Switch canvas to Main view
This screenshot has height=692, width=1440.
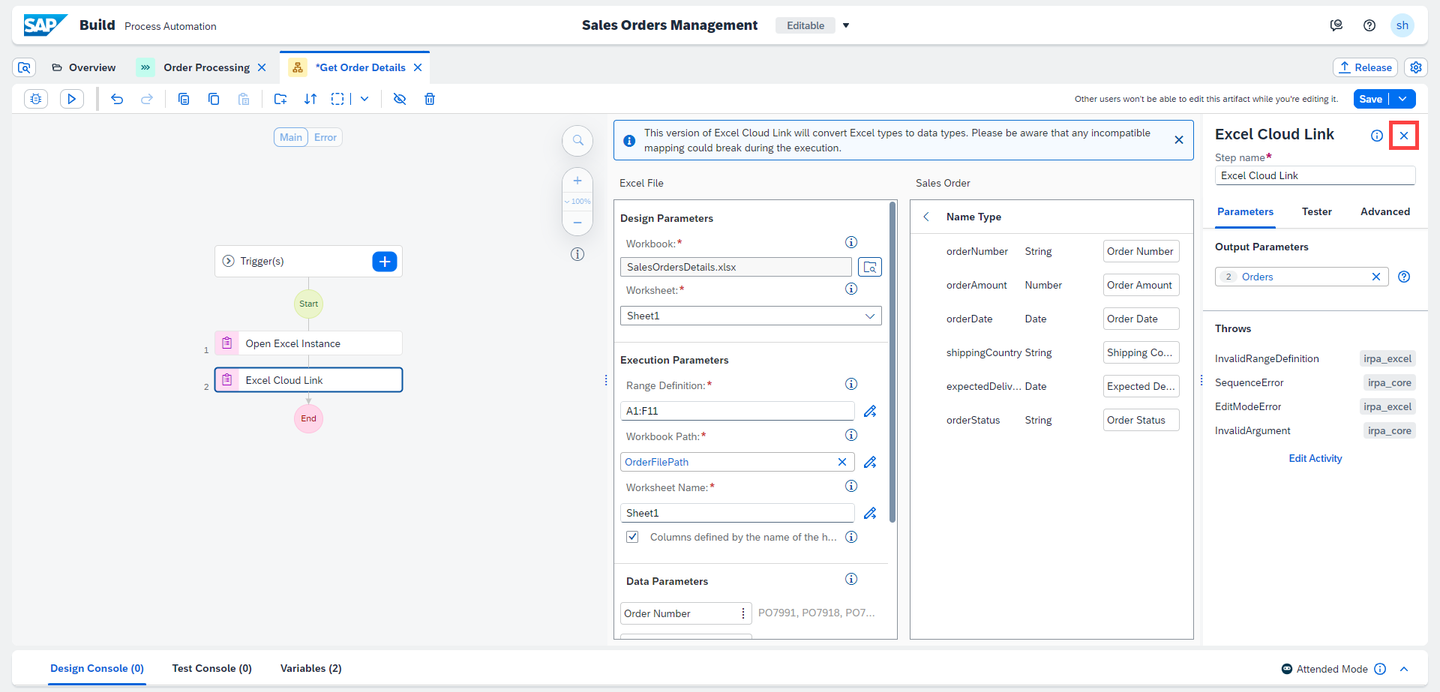pos(291,137)
